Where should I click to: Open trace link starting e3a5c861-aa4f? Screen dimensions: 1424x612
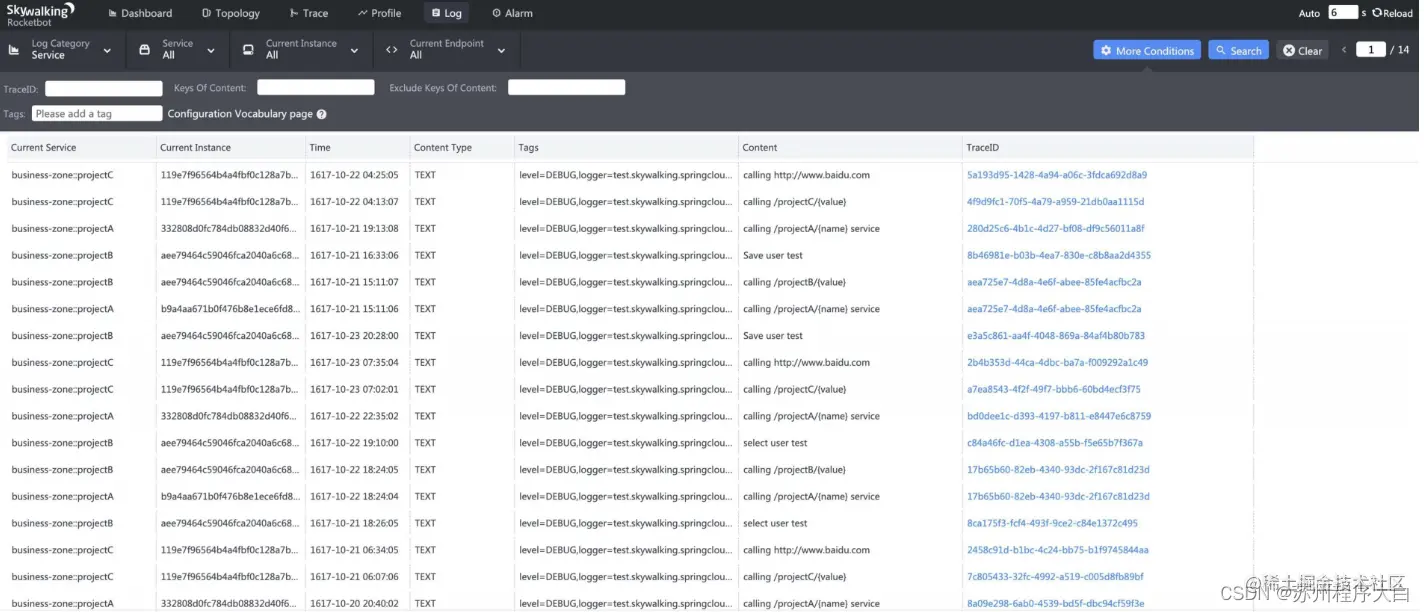1056,336
